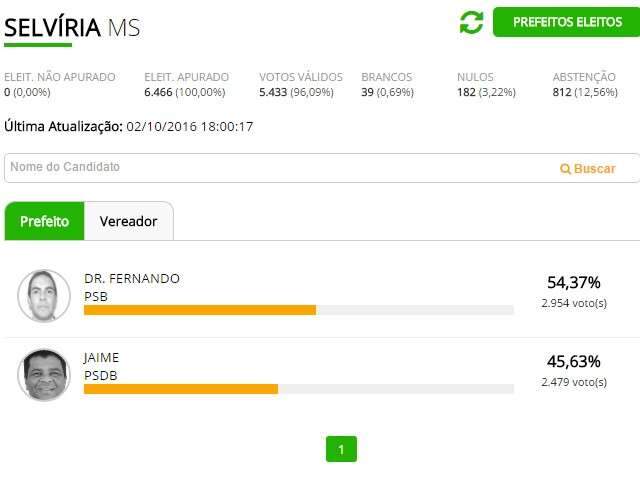Click the DR. FERNANDO candidate name

point(132,278)
